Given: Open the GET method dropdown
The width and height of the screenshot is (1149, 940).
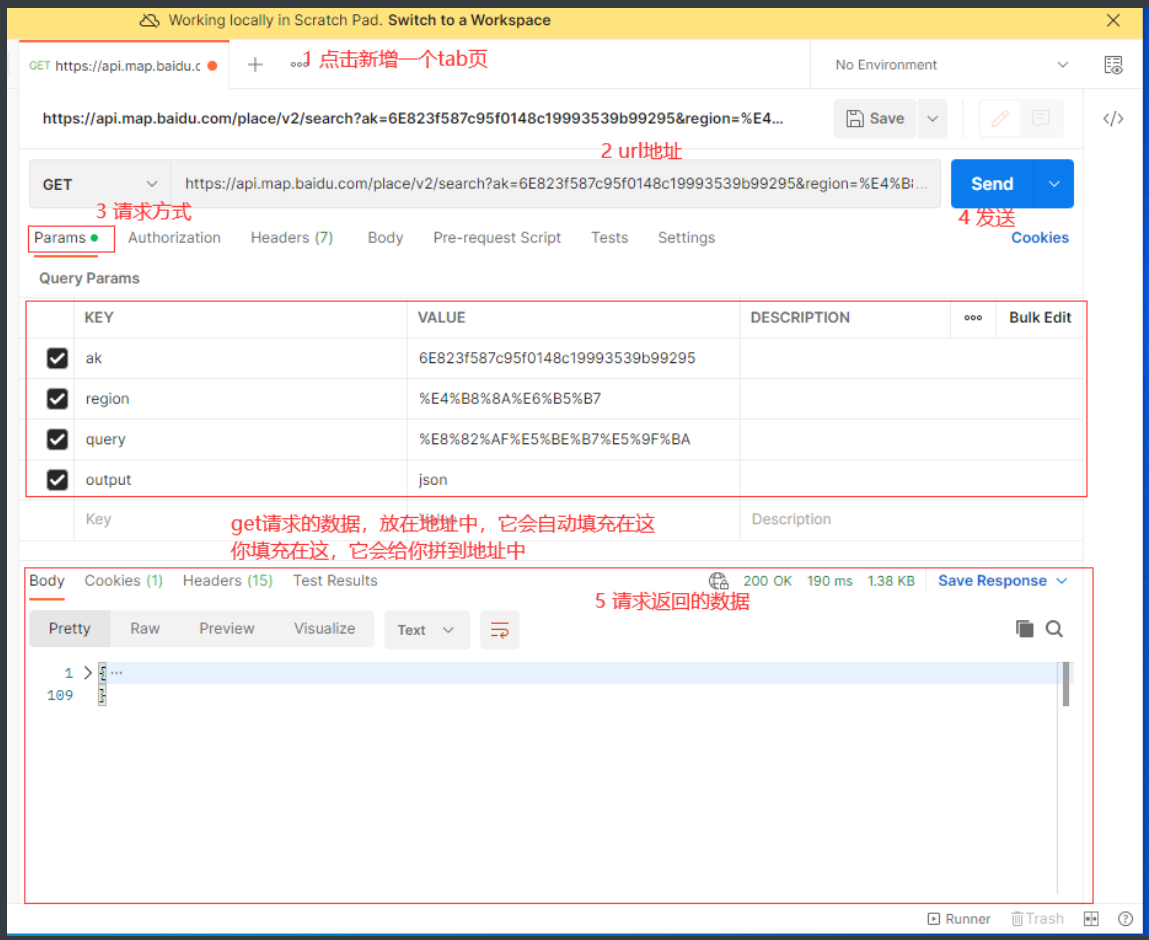Looking at the screenshot, I should click(100, 184).
